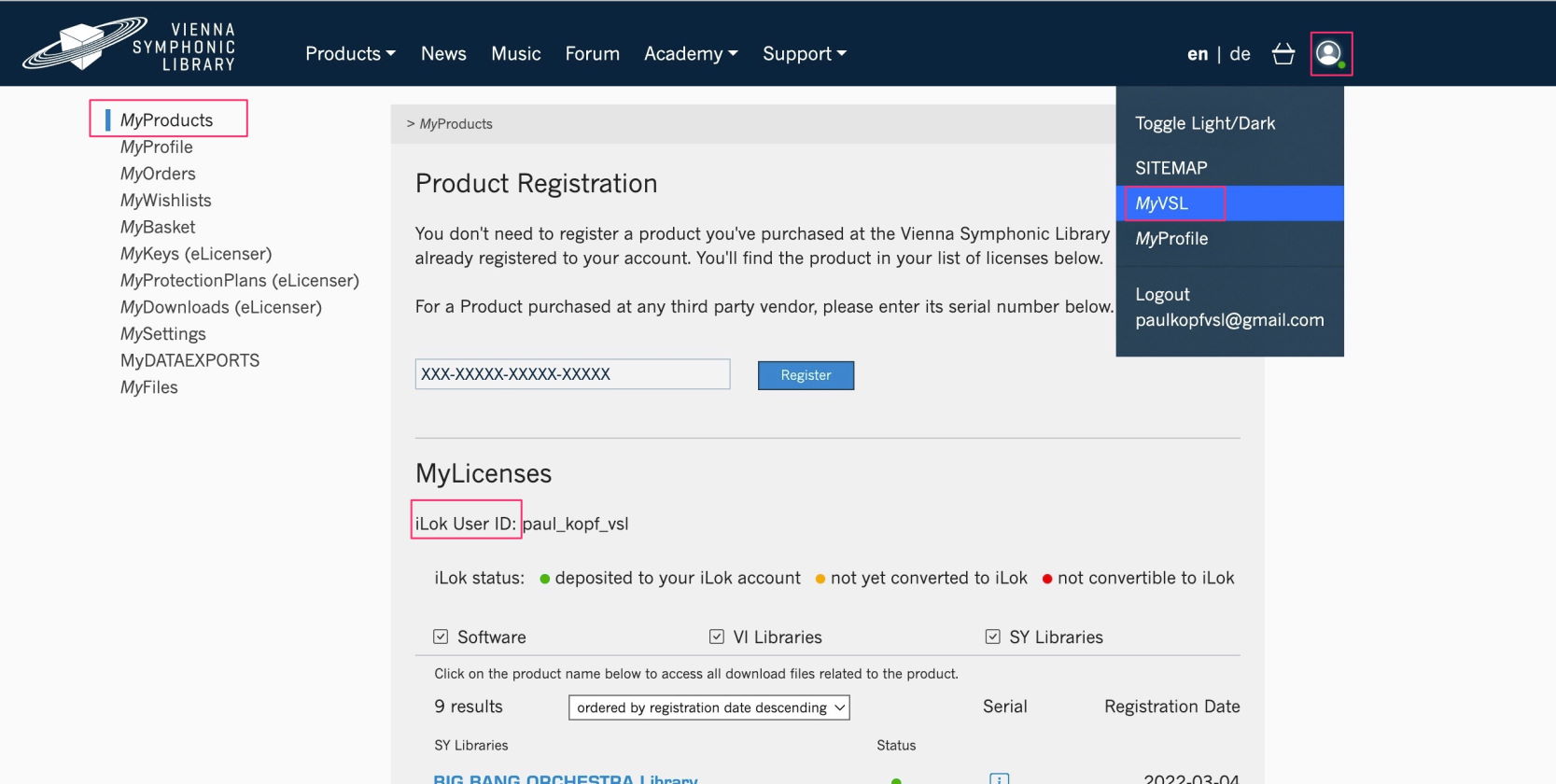Open MyDownloads (eLicenser) link

click(221, 307)
